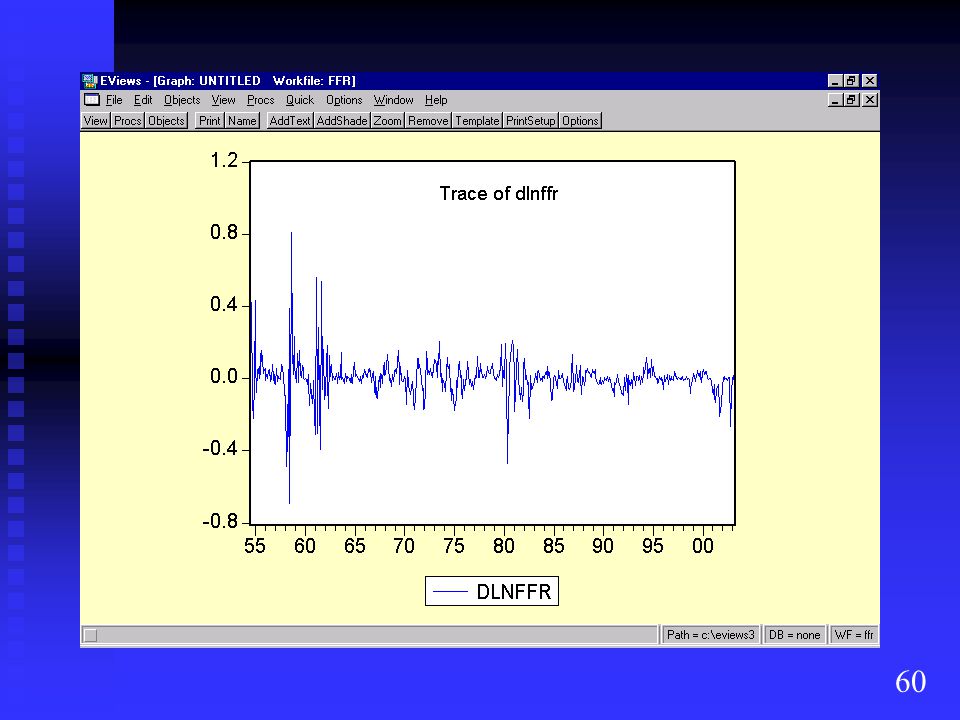Click the AddText toolbar button
The width and height of the screenshot is (960, 720).
[x=290, y=121]
